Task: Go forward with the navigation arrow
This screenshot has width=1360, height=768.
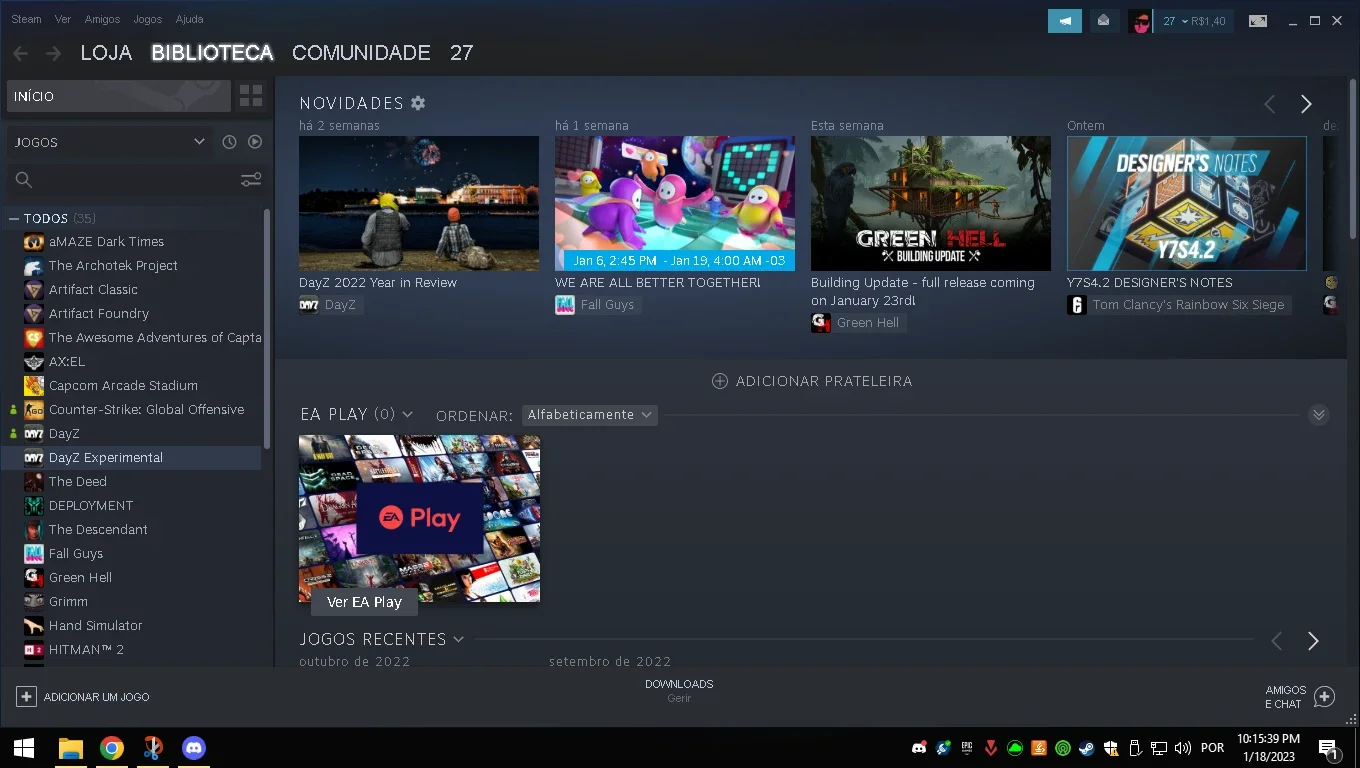Action: click(54, 53)
